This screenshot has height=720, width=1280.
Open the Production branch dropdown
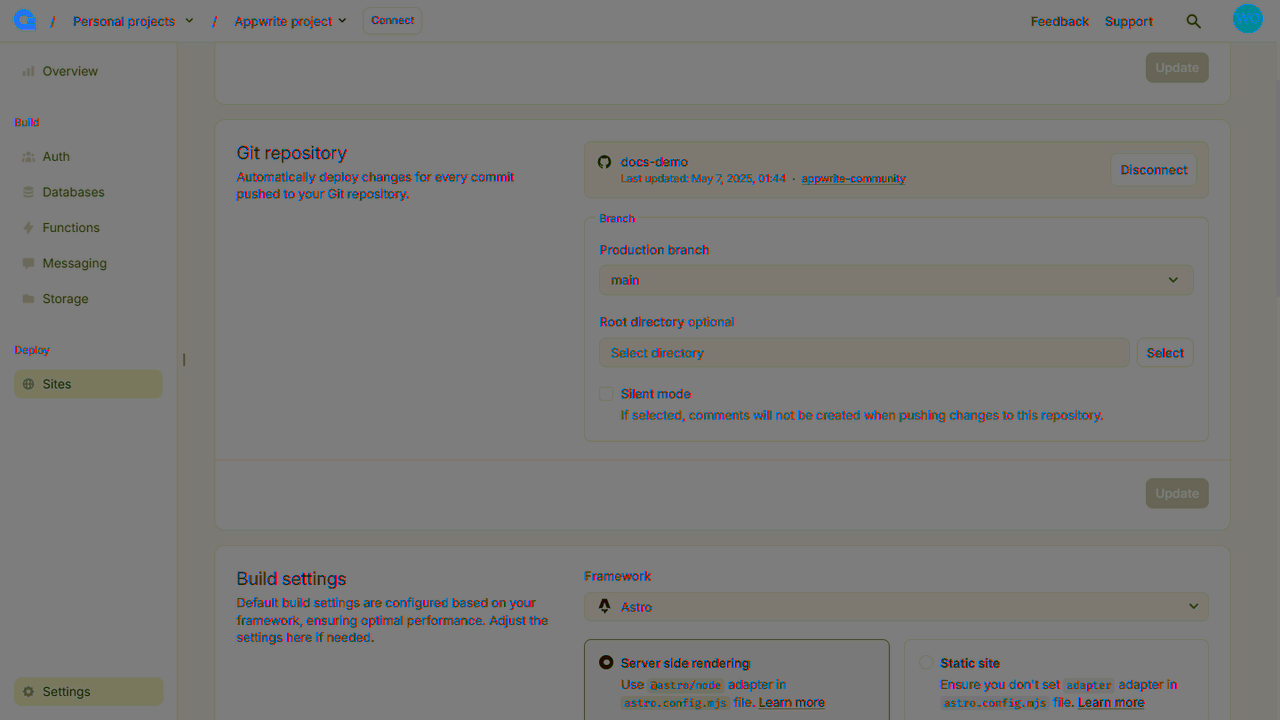point(895,280)
